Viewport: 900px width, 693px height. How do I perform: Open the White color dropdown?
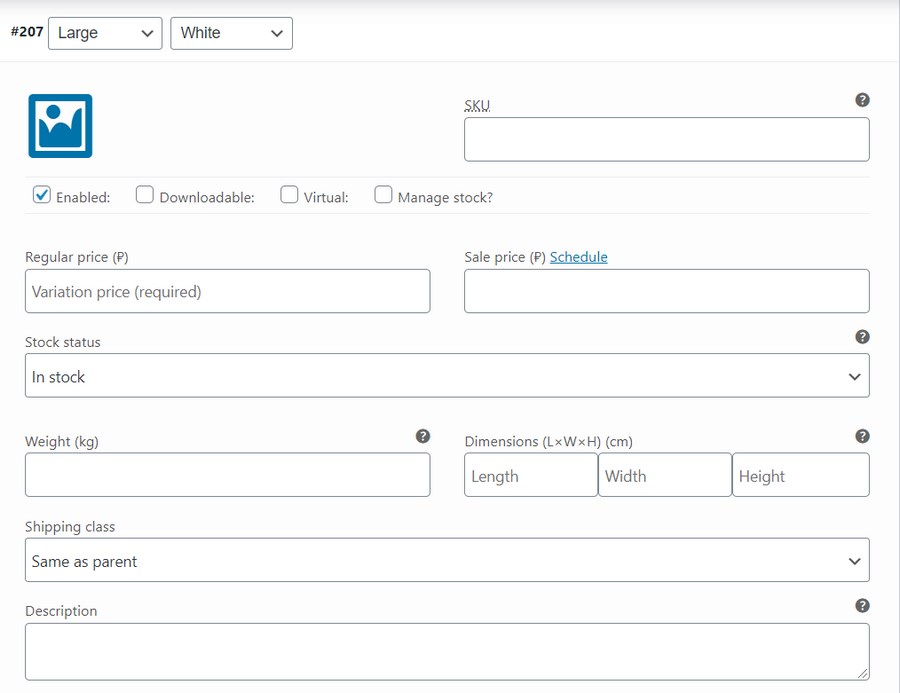pos(231,33)
